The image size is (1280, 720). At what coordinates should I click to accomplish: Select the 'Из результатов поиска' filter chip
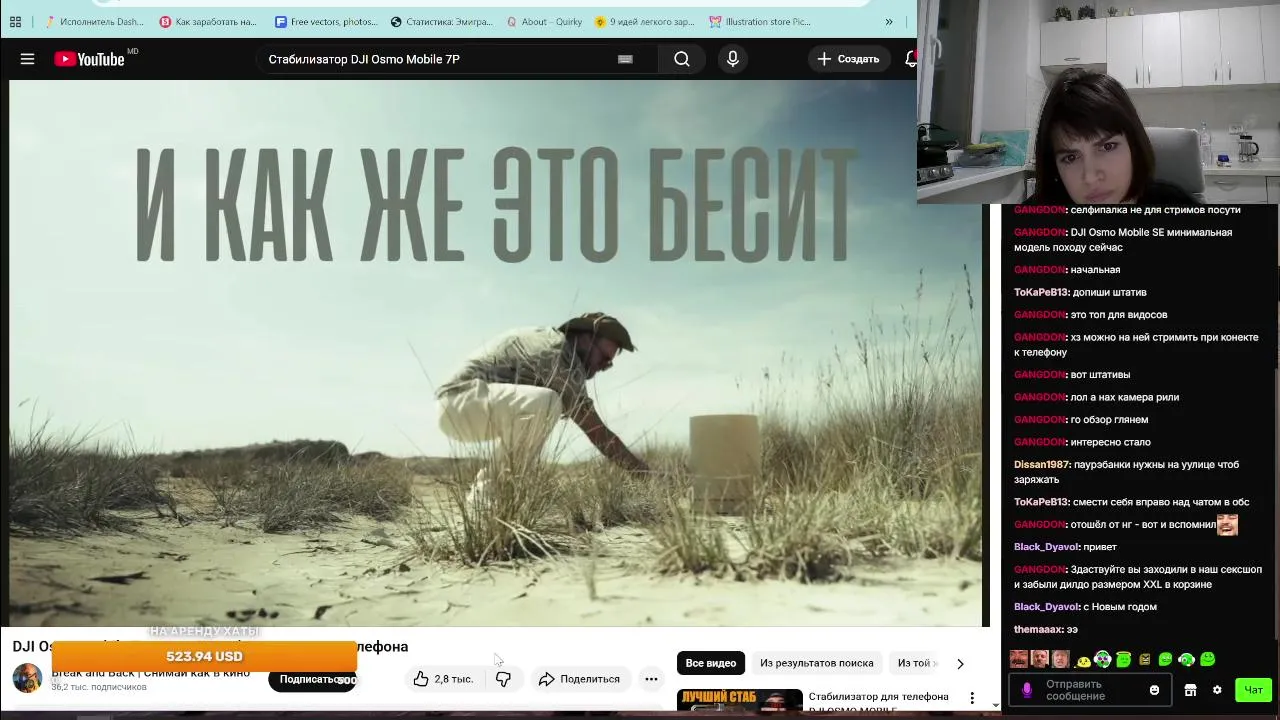[816, 663]
